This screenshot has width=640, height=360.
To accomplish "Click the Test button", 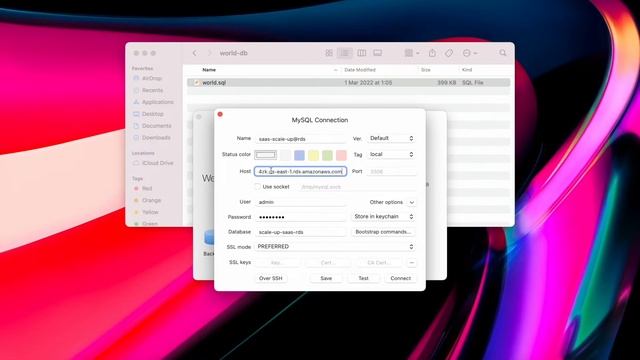I will click(x=363, y=278).
